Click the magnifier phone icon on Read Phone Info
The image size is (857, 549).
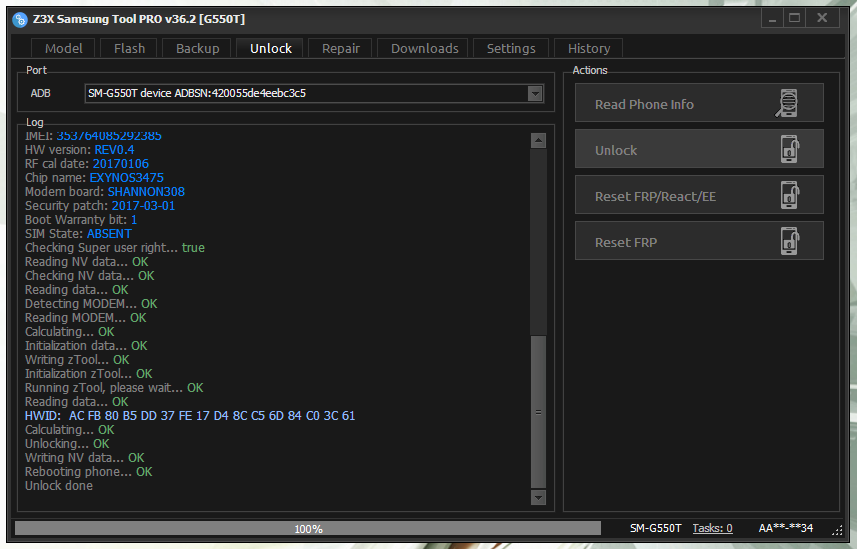point(787,103)
